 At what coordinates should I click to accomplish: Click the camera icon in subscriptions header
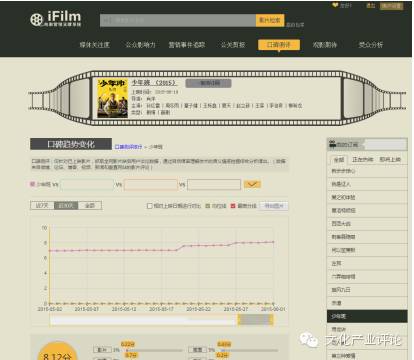(x=332, y=144)
